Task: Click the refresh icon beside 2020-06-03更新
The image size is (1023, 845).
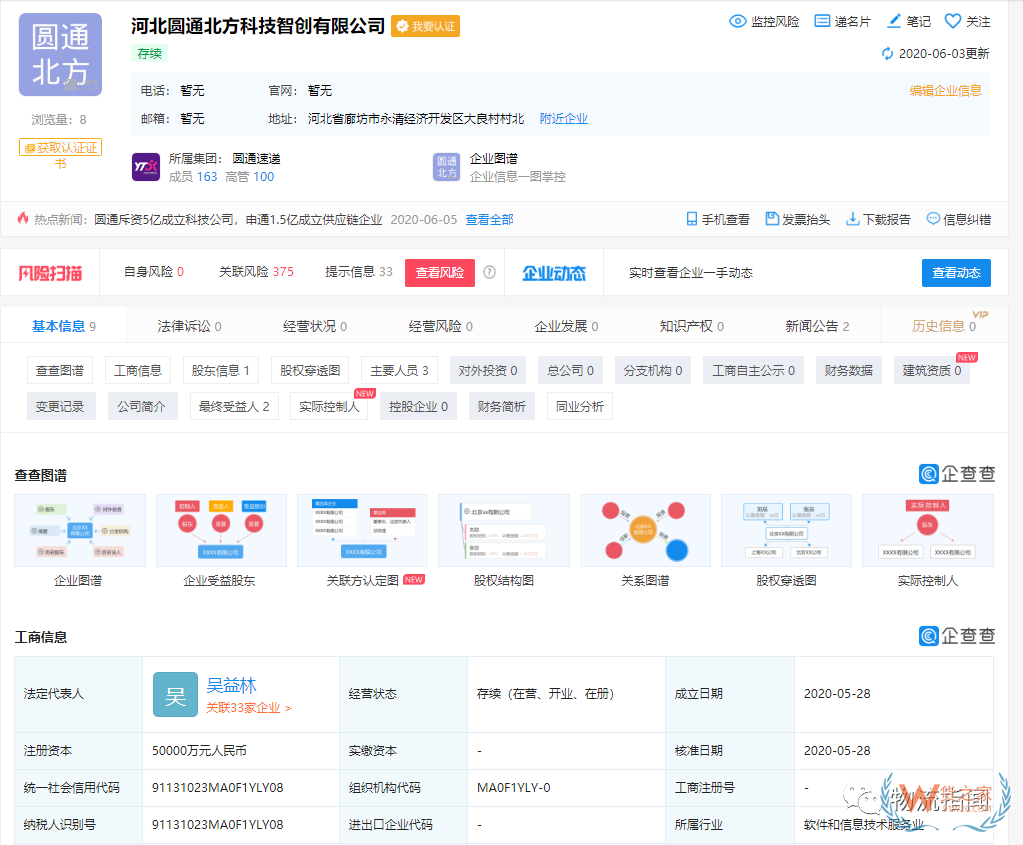Action: (x=887, y=54)
